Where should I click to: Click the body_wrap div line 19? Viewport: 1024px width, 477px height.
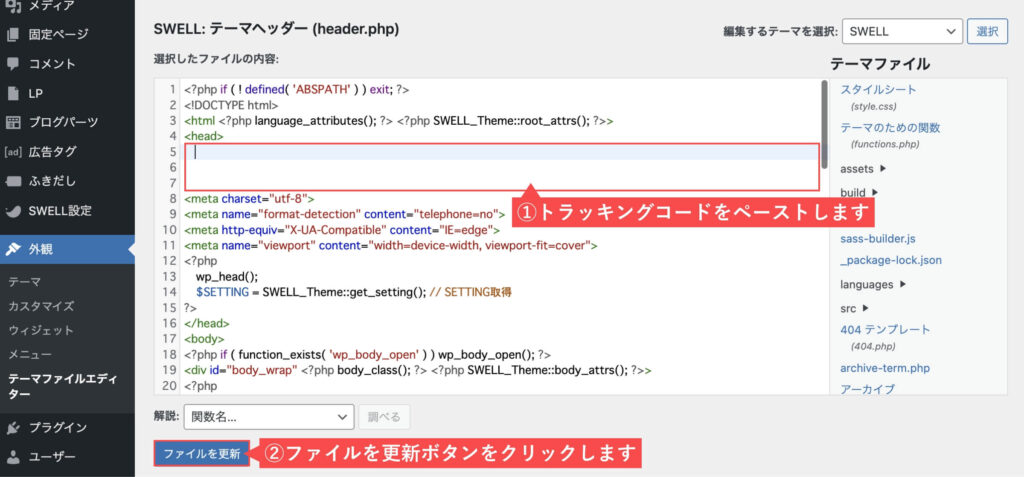tap(418, 370)
